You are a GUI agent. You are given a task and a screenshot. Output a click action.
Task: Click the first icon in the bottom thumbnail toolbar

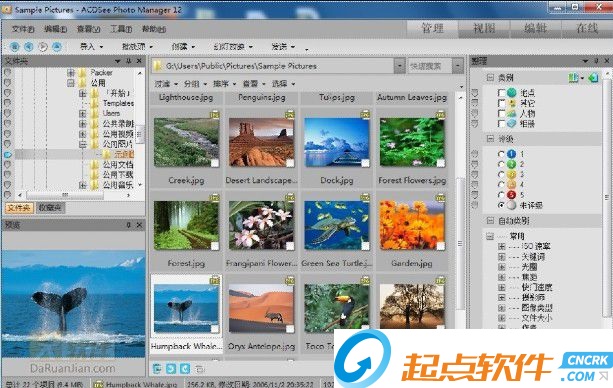pos(157,368)
